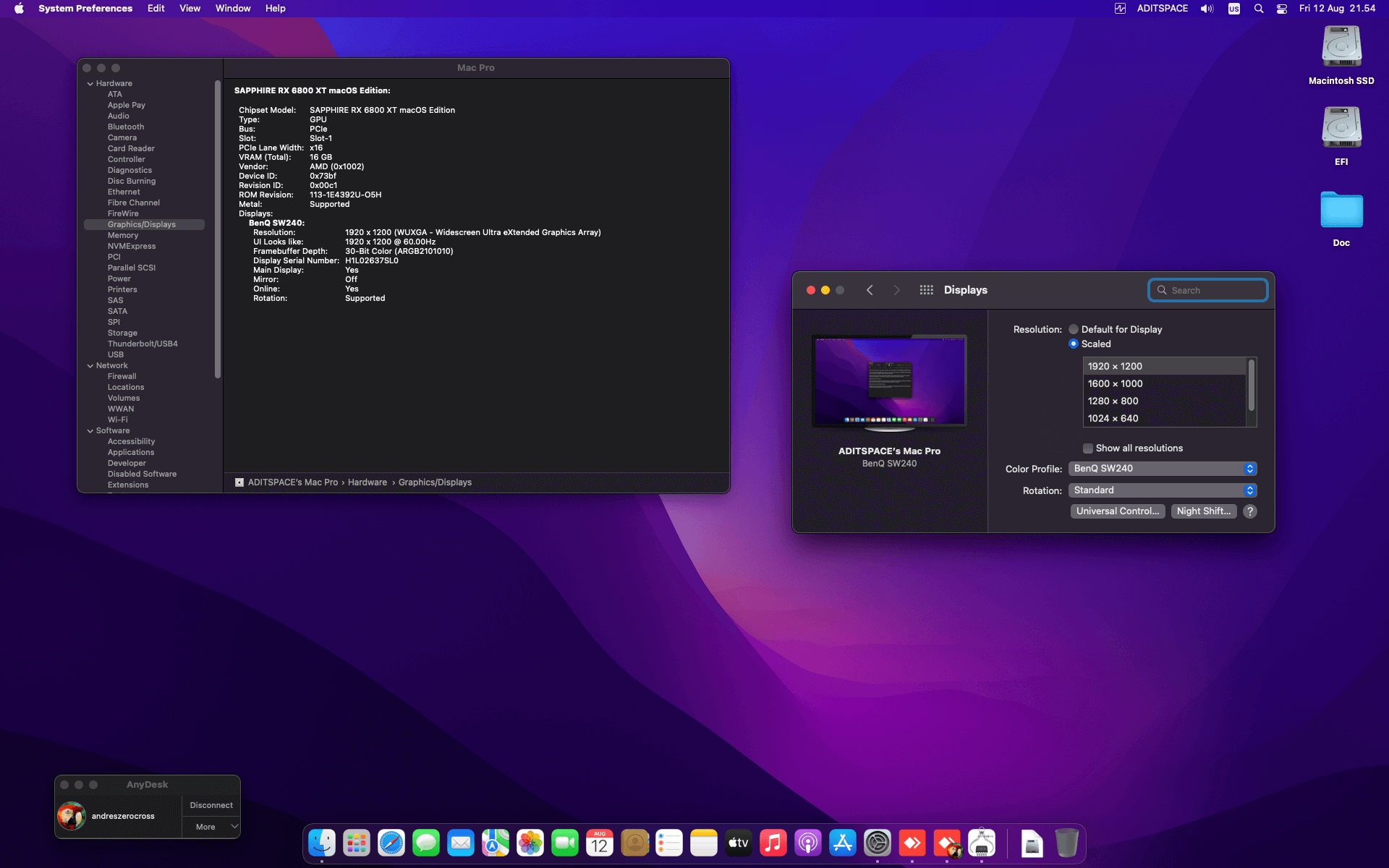Click Disconnect in the AnyDesk window

point(211,804)
